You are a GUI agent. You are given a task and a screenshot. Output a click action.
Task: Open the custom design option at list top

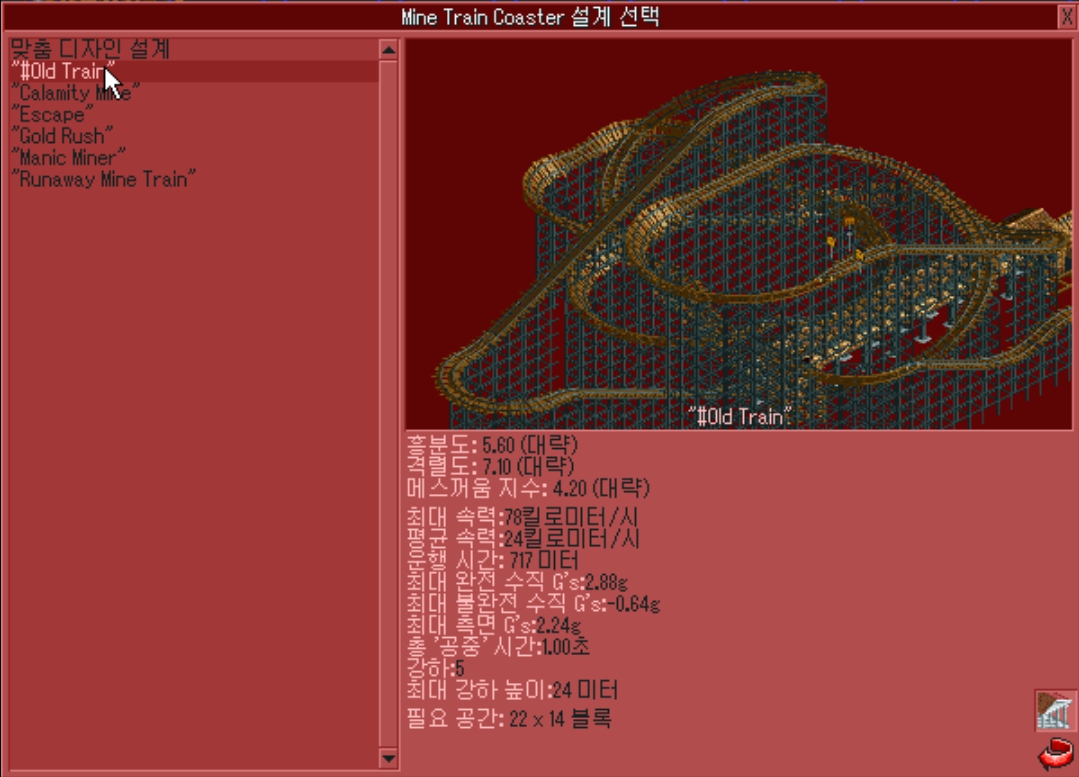coord(194,49)
